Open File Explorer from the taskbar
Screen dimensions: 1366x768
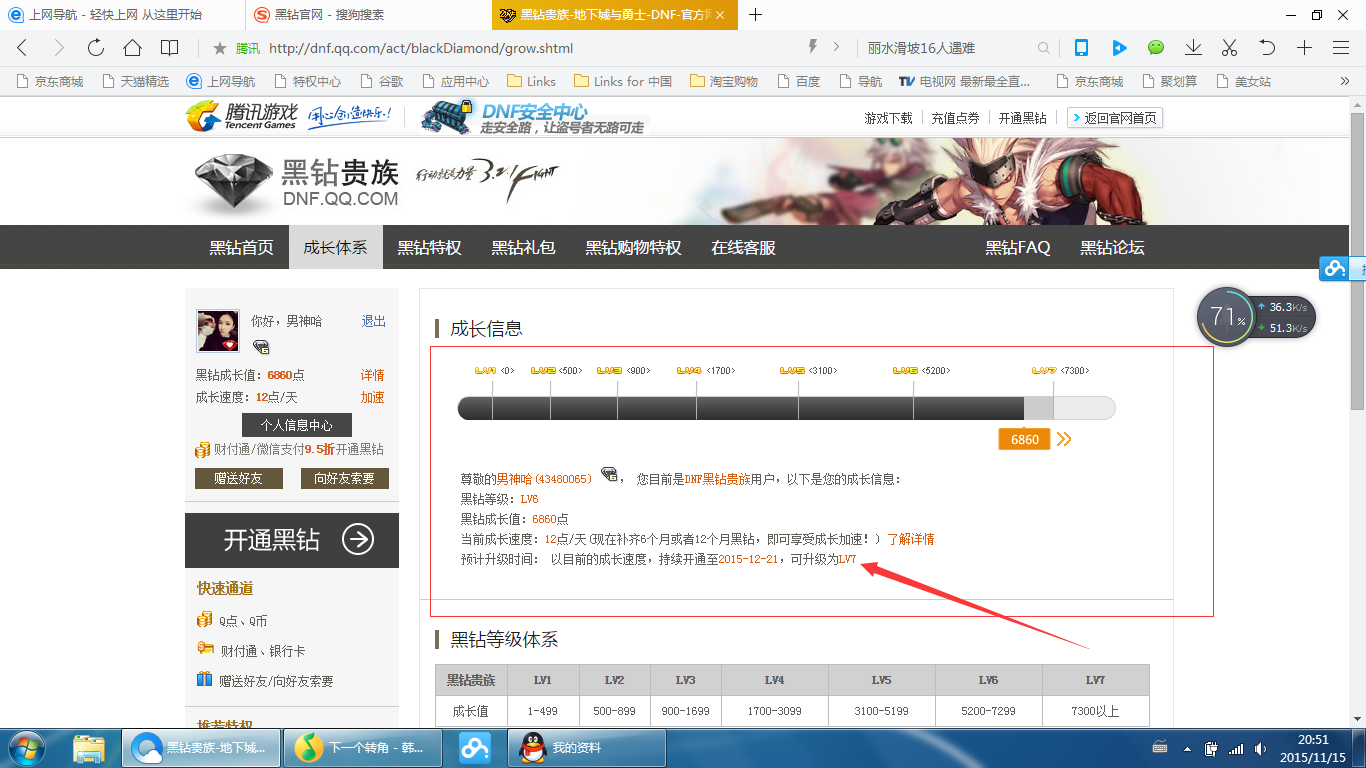(89, 748)
